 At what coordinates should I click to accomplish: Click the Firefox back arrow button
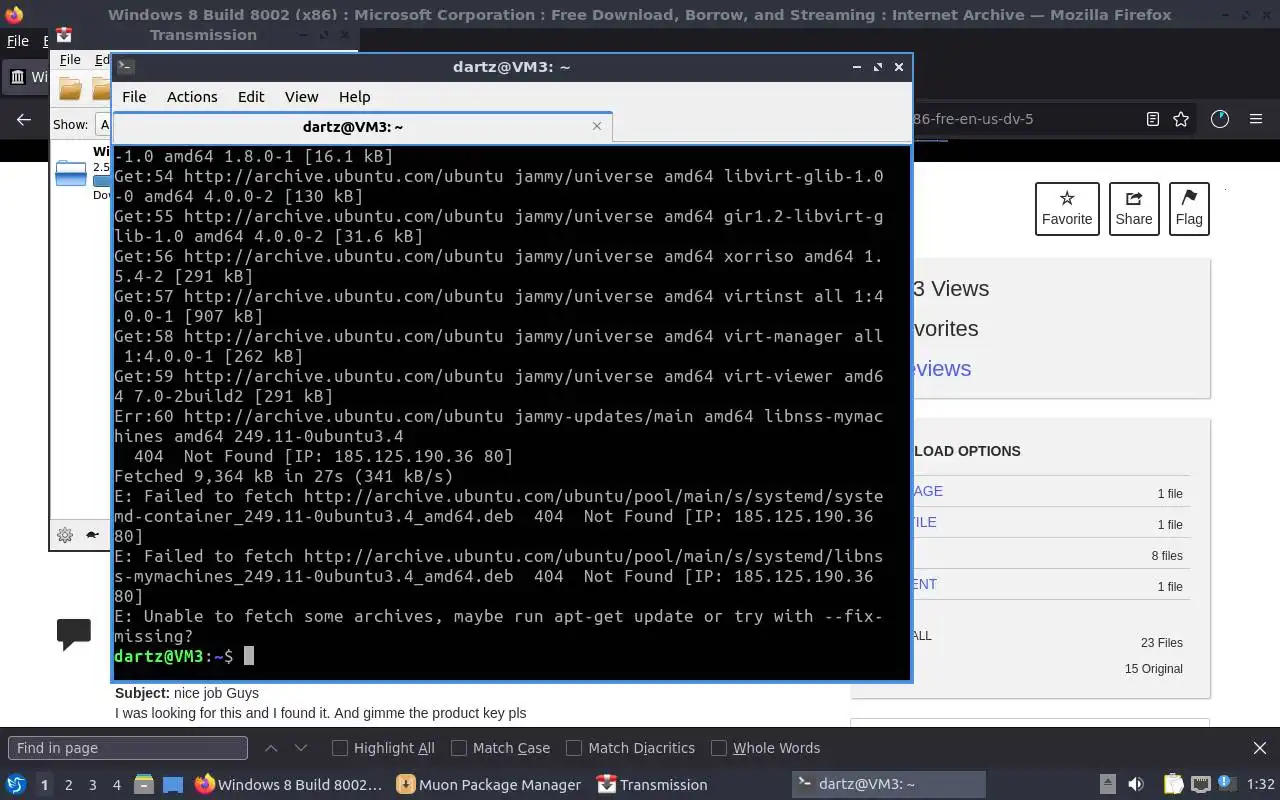tap(24, 119)
